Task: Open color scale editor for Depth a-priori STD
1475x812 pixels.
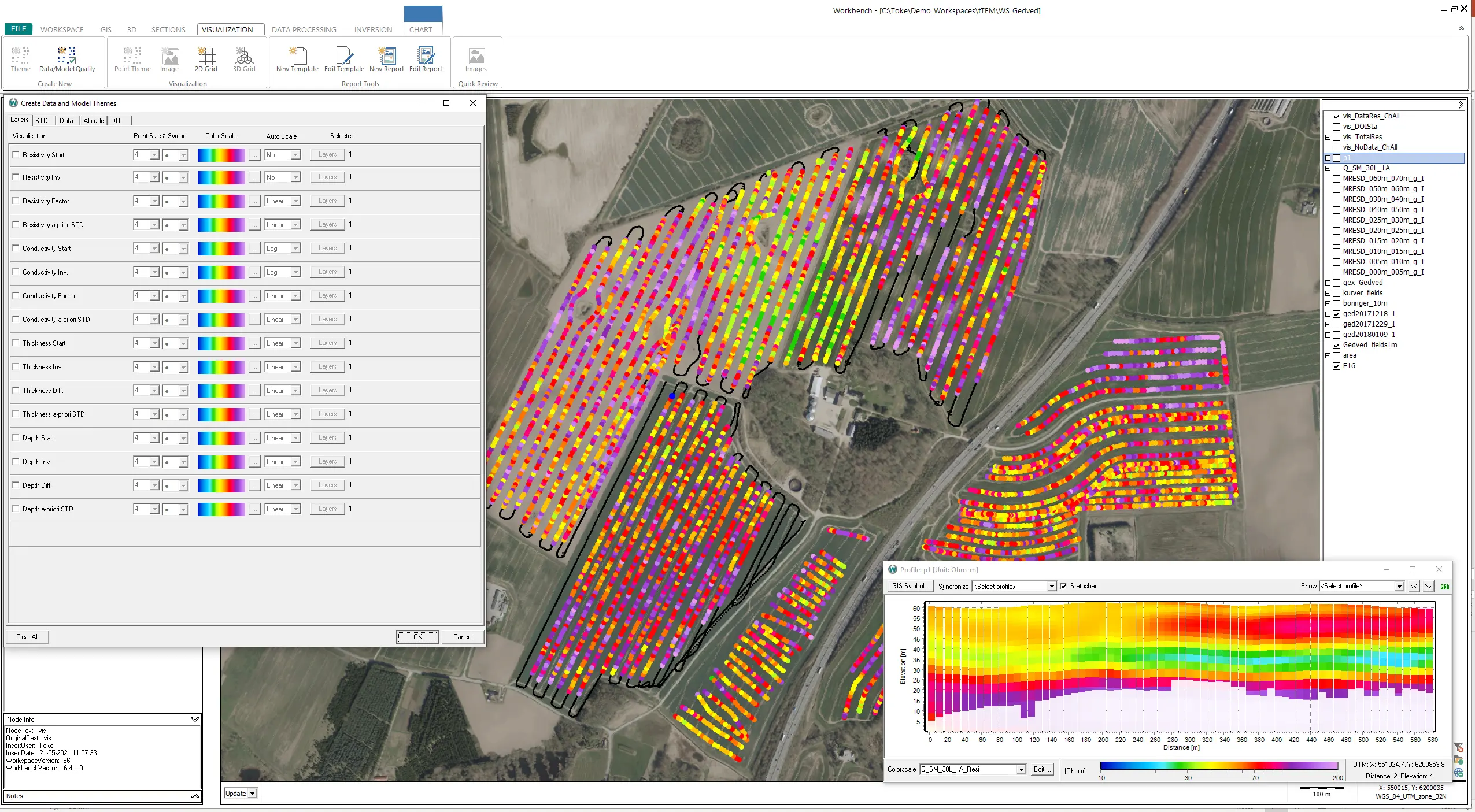Action: 254,509
